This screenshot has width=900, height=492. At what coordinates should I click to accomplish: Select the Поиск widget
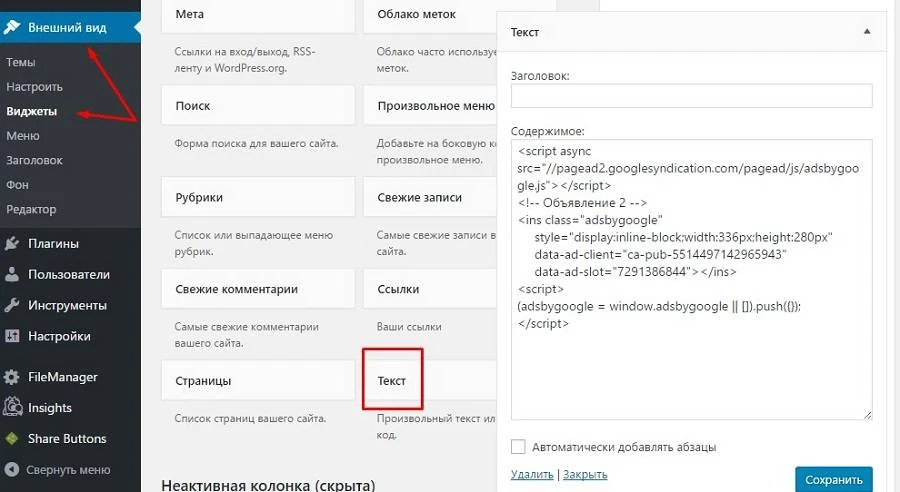[258, 106]
